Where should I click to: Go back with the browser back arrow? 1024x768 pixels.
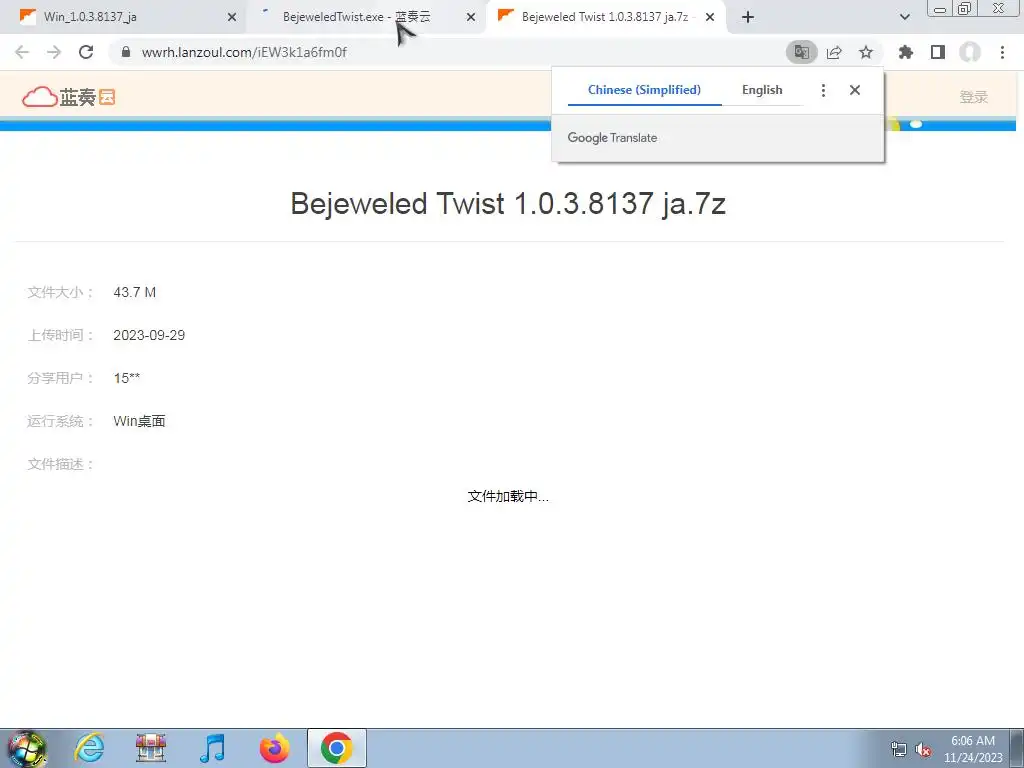click(22, 52)
